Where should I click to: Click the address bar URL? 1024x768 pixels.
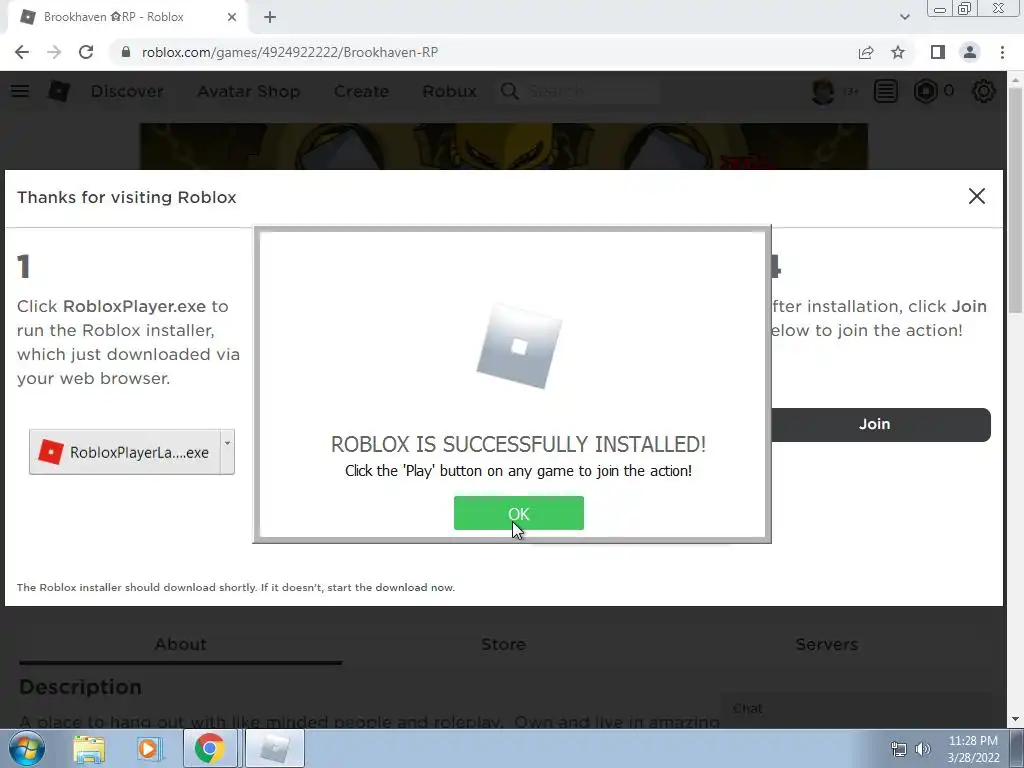289,52
